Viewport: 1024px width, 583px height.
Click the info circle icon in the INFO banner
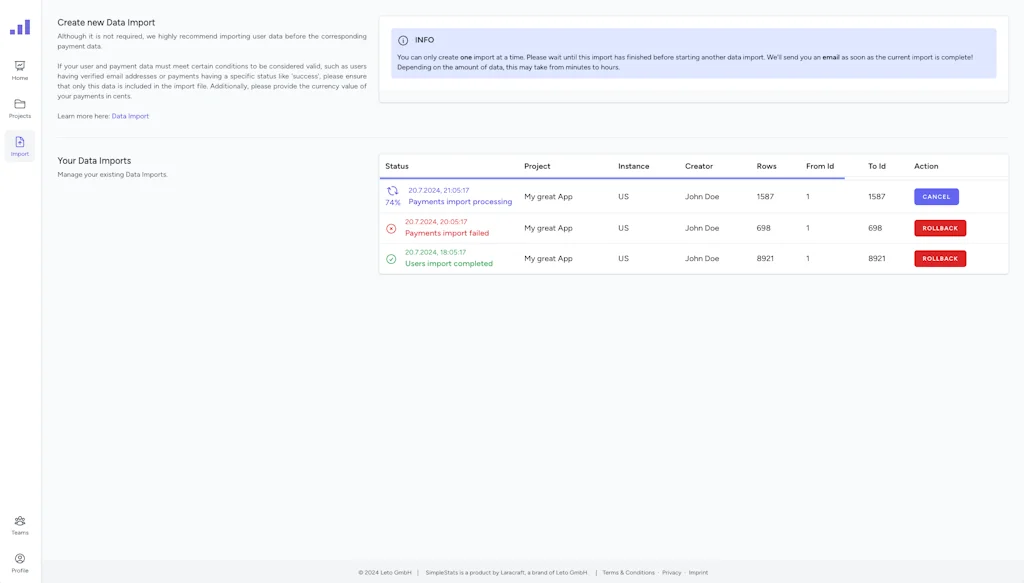tap(404, 40)
